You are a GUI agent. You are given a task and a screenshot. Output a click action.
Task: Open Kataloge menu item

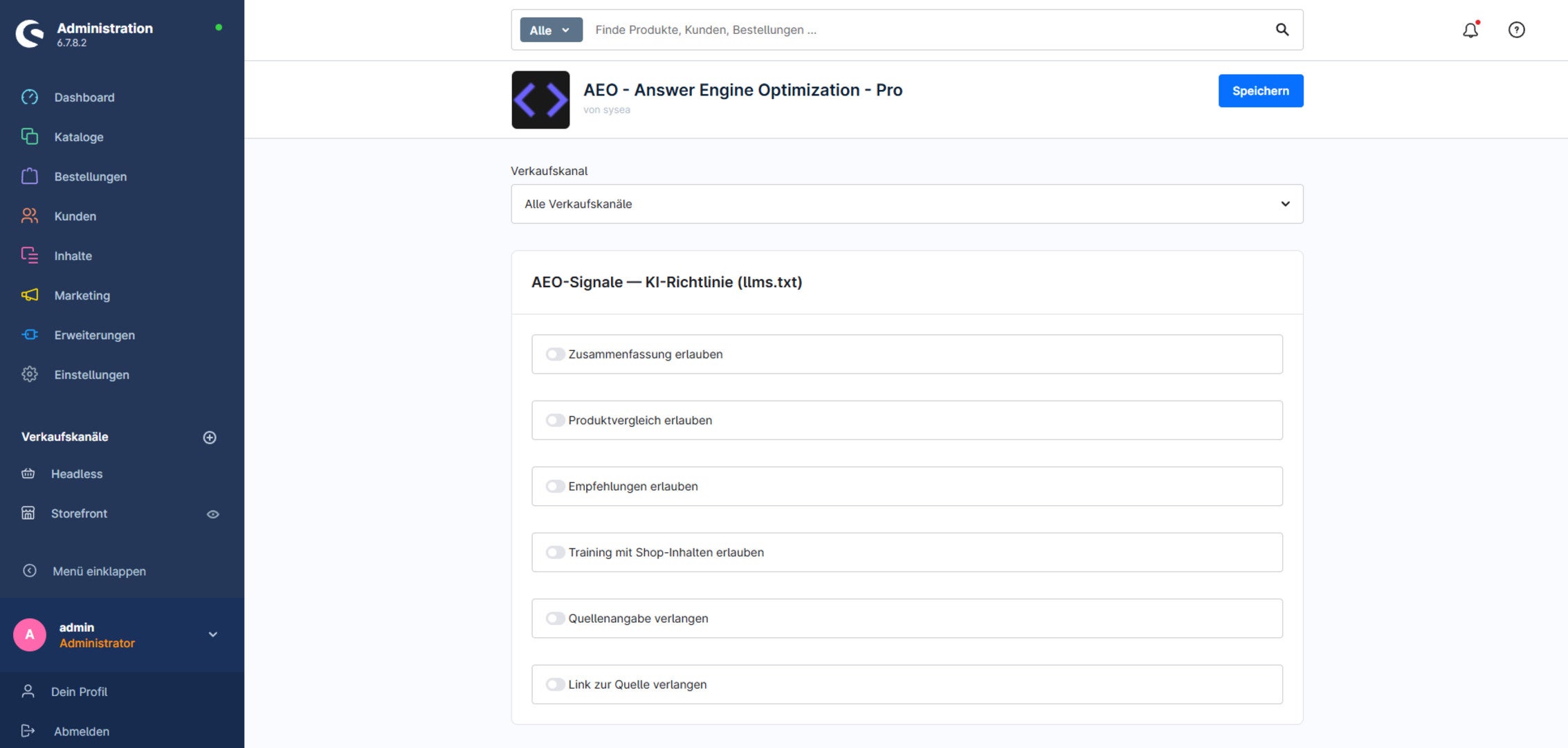(x=79, y=137)
